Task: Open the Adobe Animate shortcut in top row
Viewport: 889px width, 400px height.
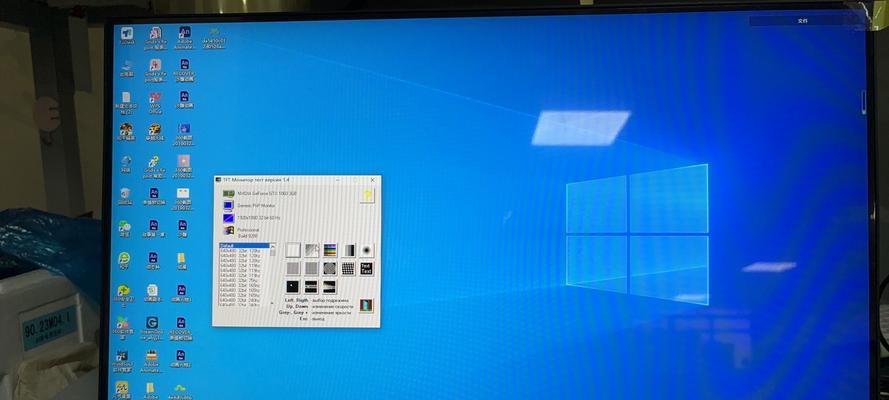Action: coord(184,38)
